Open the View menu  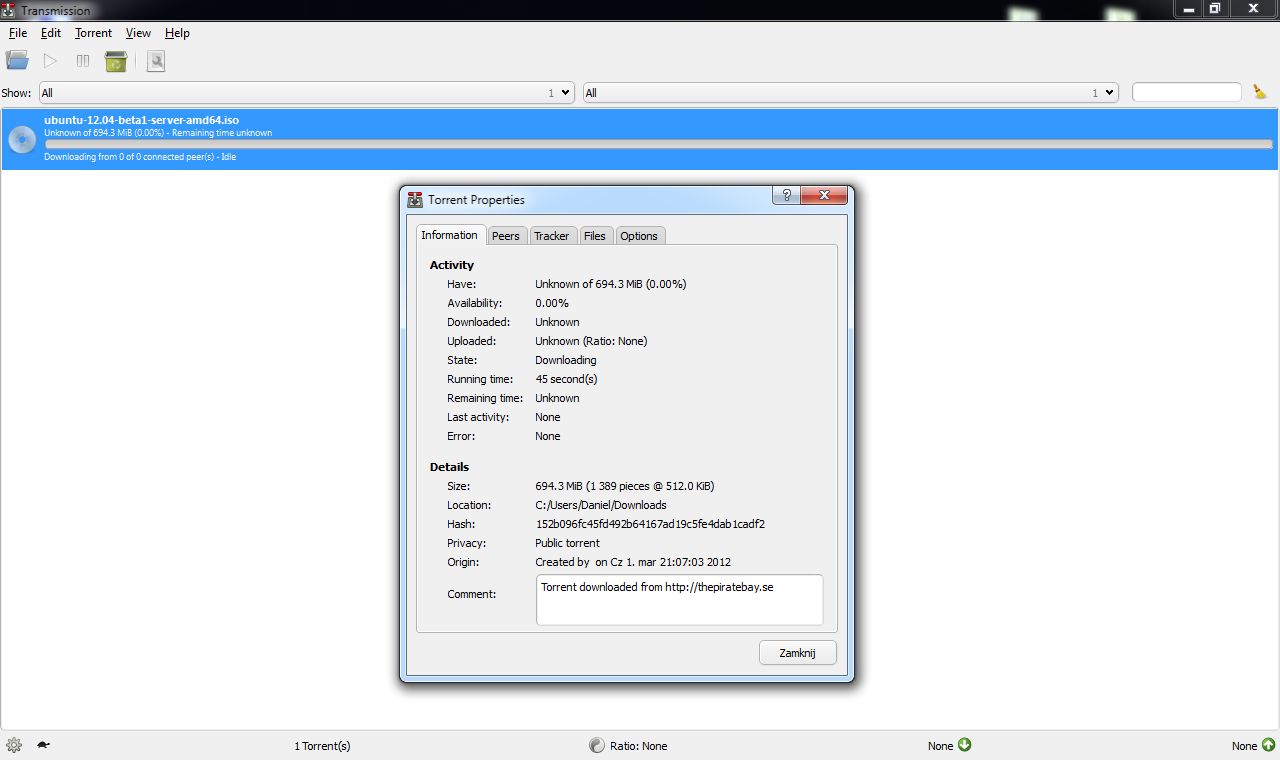(138, 33)
